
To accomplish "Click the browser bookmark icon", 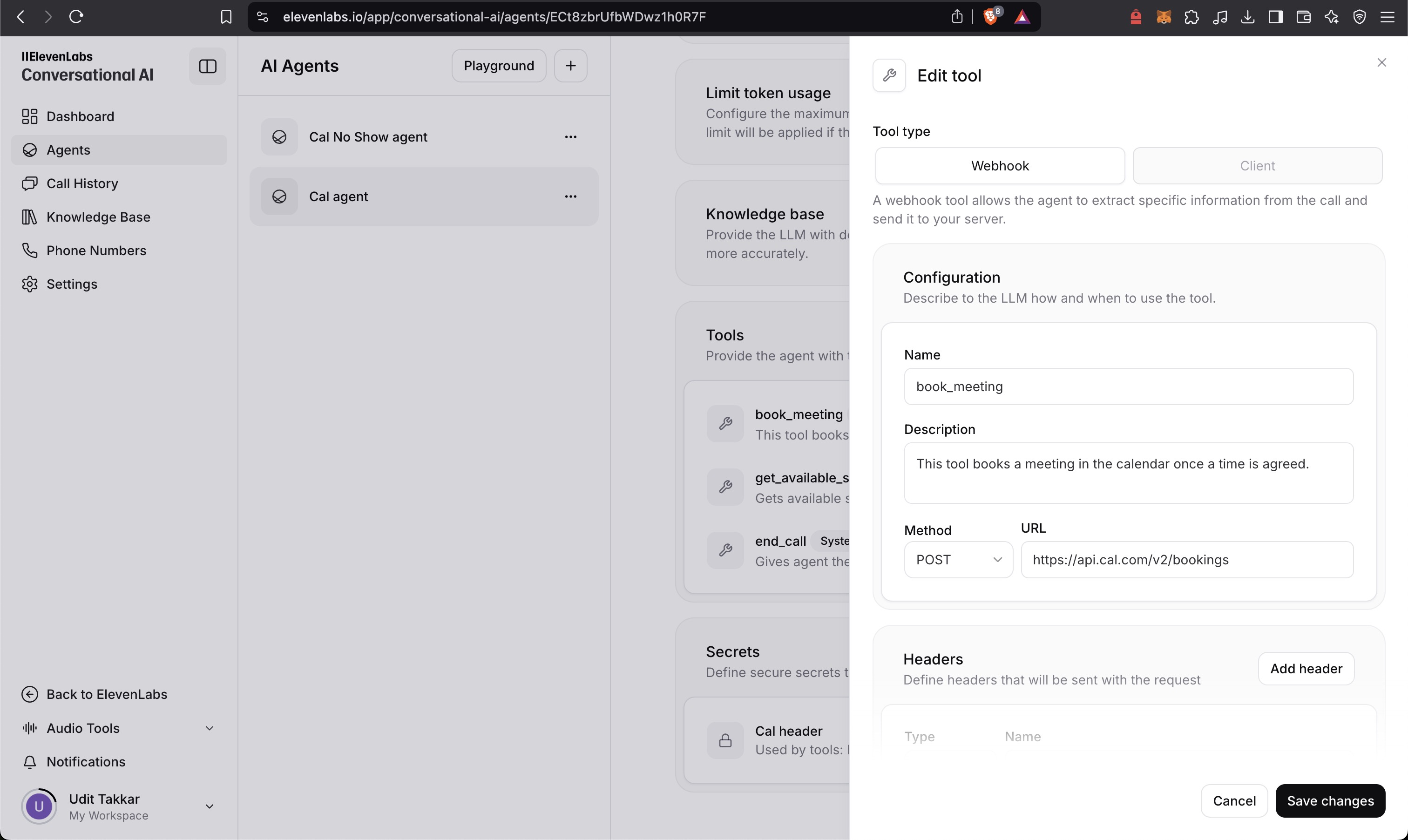I will pyautogui.click(x=226, y=16).
